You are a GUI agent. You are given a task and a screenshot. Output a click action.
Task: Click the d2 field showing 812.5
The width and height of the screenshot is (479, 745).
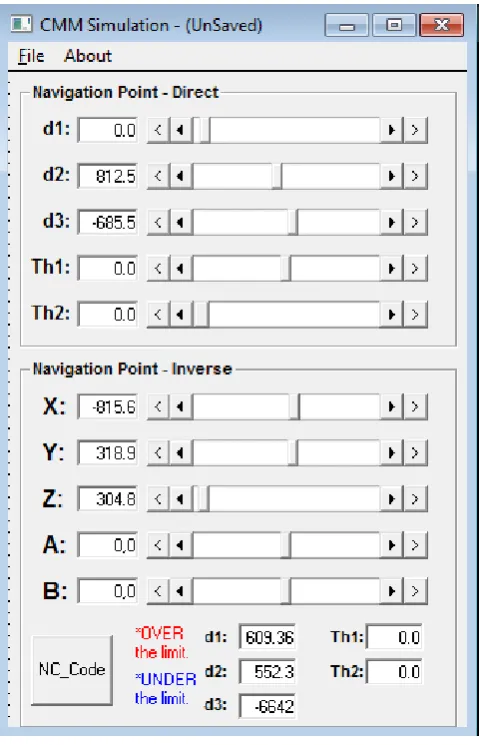[108, 176]
